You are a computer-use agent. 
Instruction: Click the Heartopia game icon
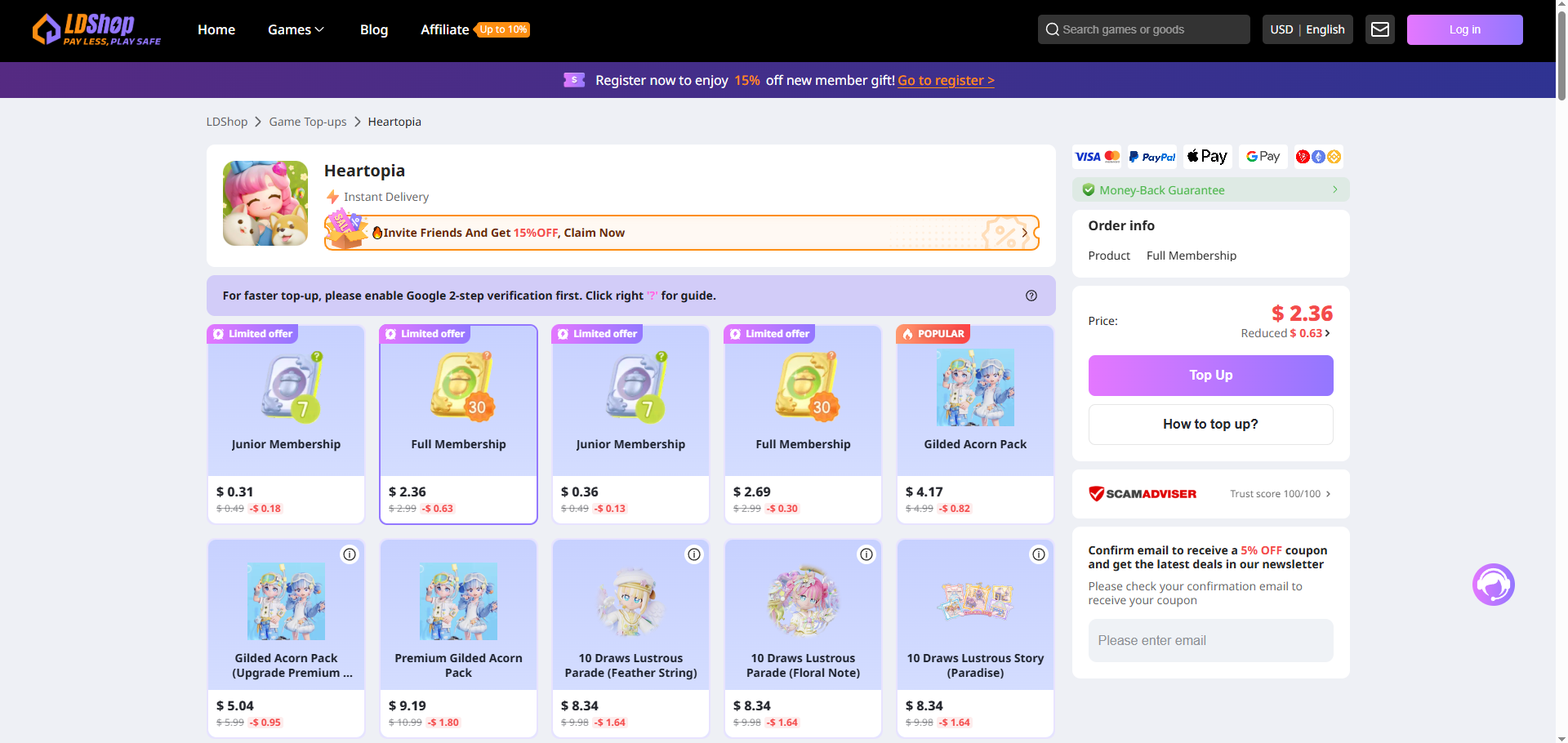tap(265, 203)
